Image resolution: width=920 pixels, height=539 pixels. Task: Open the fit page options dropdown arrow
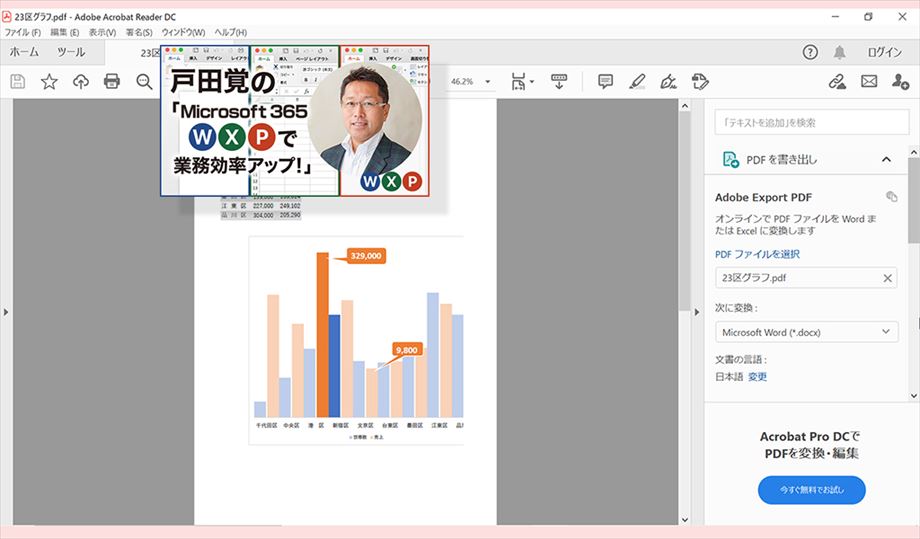tap(532, 82)
